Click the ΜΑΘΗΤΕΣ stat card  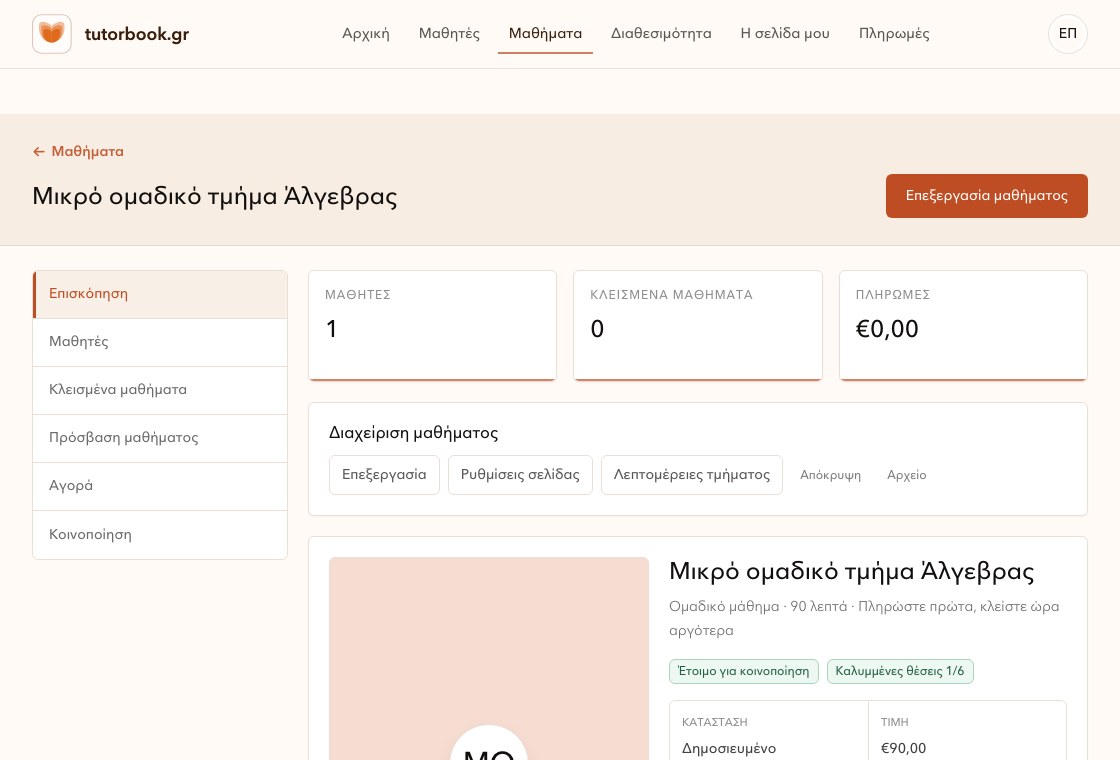432,325
